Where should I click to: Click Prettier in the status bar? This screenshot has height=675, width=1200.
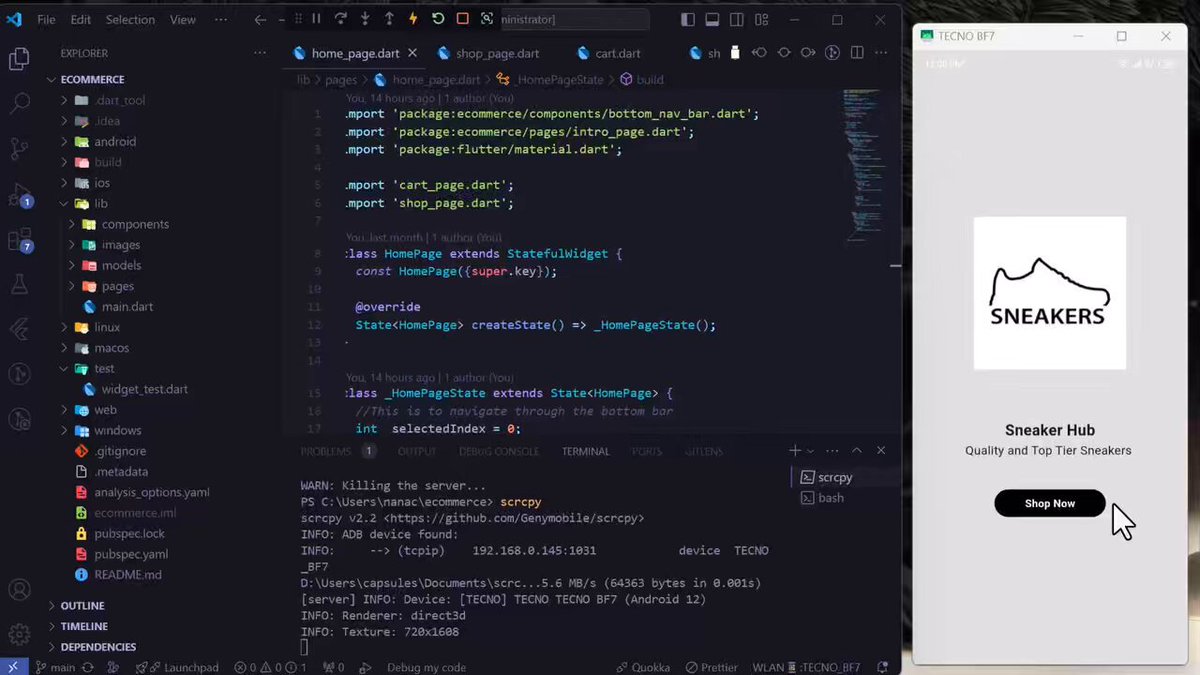coord(712,667)
